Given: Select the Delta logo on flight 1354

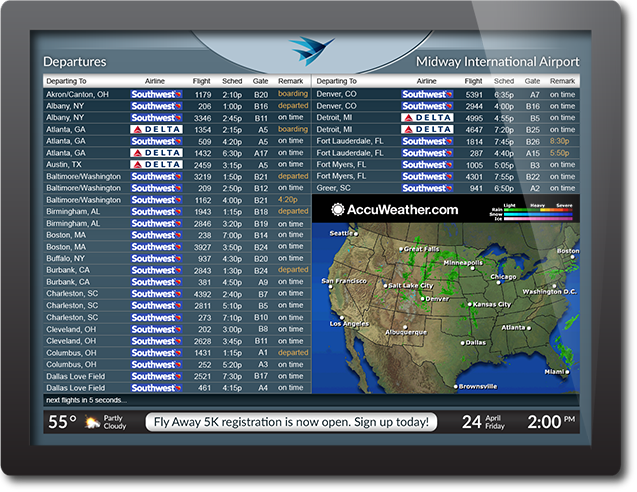Looking at the screenshot, I should point(156,130).
